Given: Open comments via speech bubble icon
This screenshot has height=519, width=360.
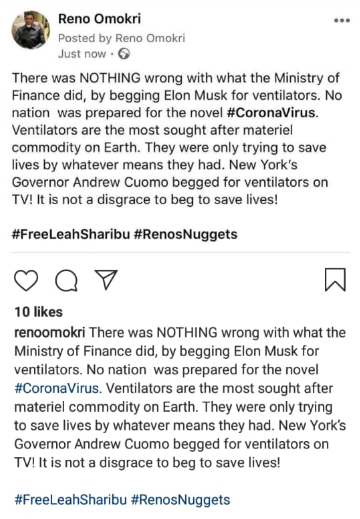Looking at the screenshot, I should [x=66, y=280].
